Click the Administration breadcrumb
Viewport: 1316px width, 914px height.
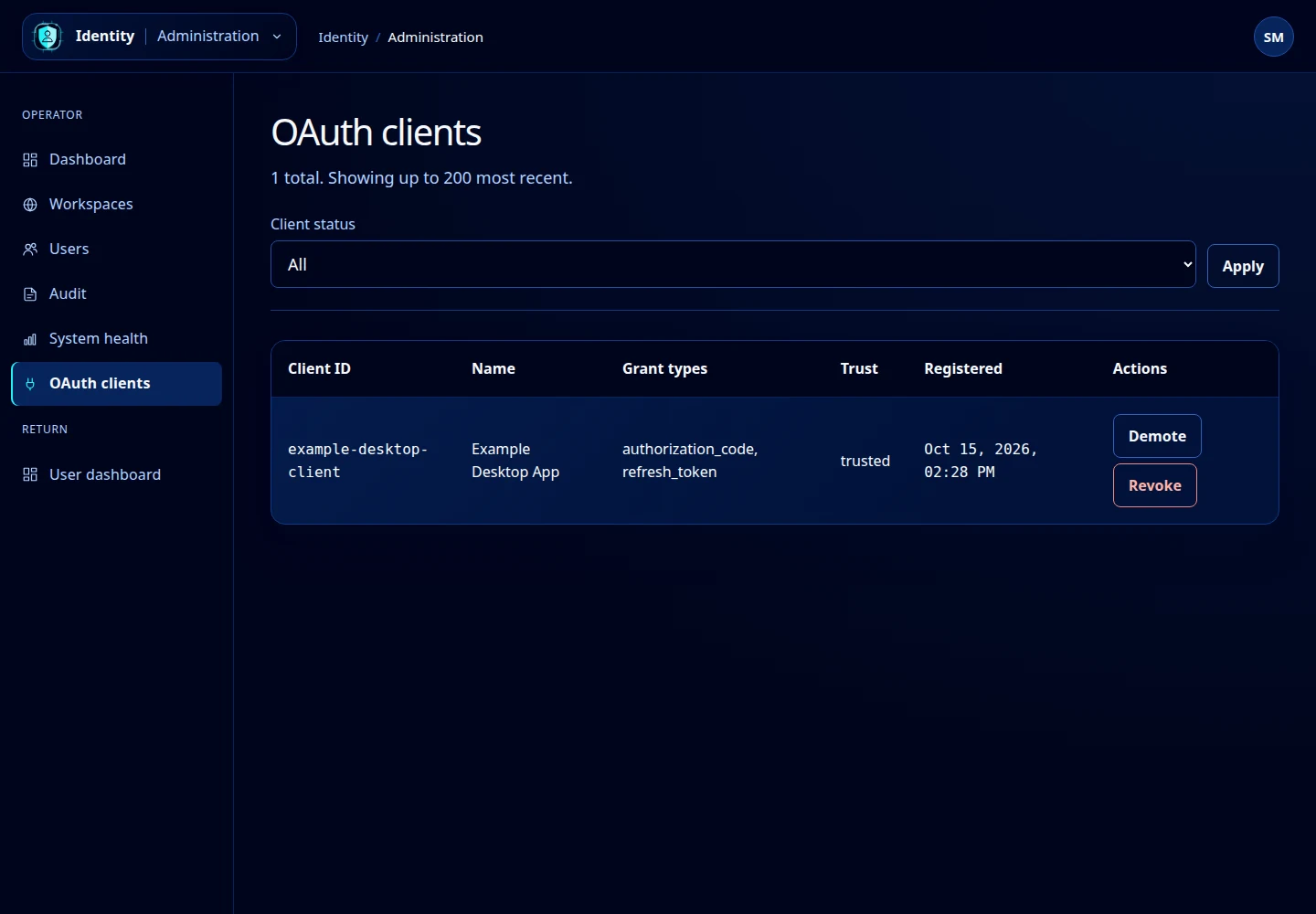click(x=435, y=37)
